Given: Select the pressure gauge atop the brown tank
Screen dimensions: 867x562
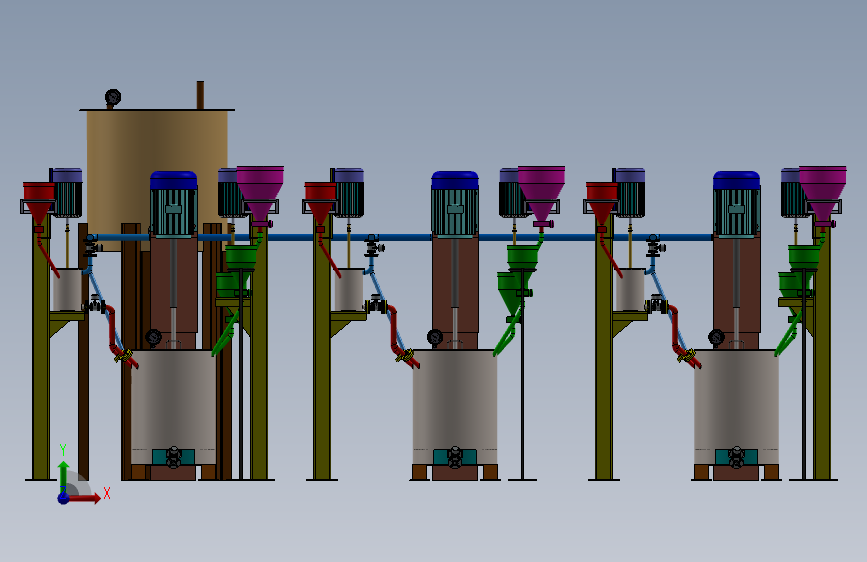Looking at the screenshot, I should tap(113, 98).
